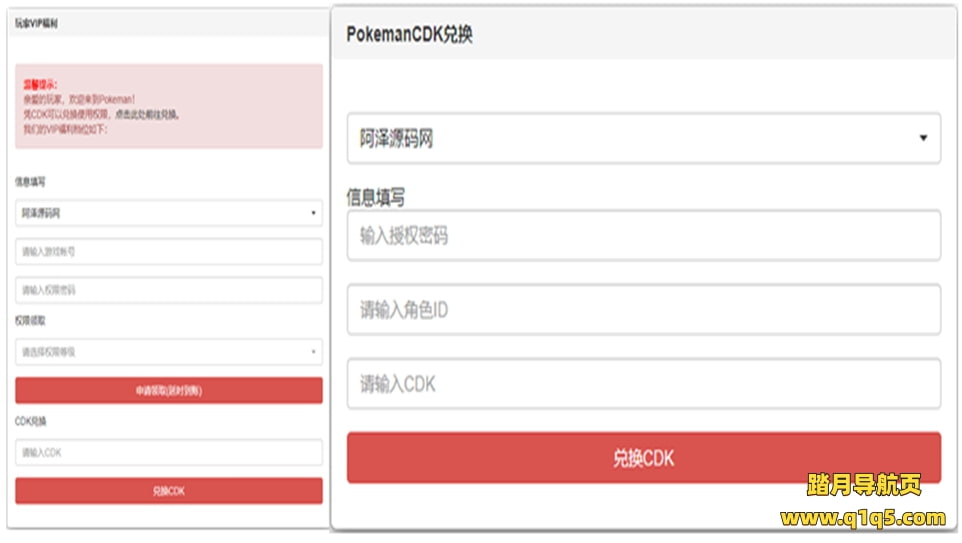Click the pink 温馨提示 notice box
962x543 pixels.
168,106
